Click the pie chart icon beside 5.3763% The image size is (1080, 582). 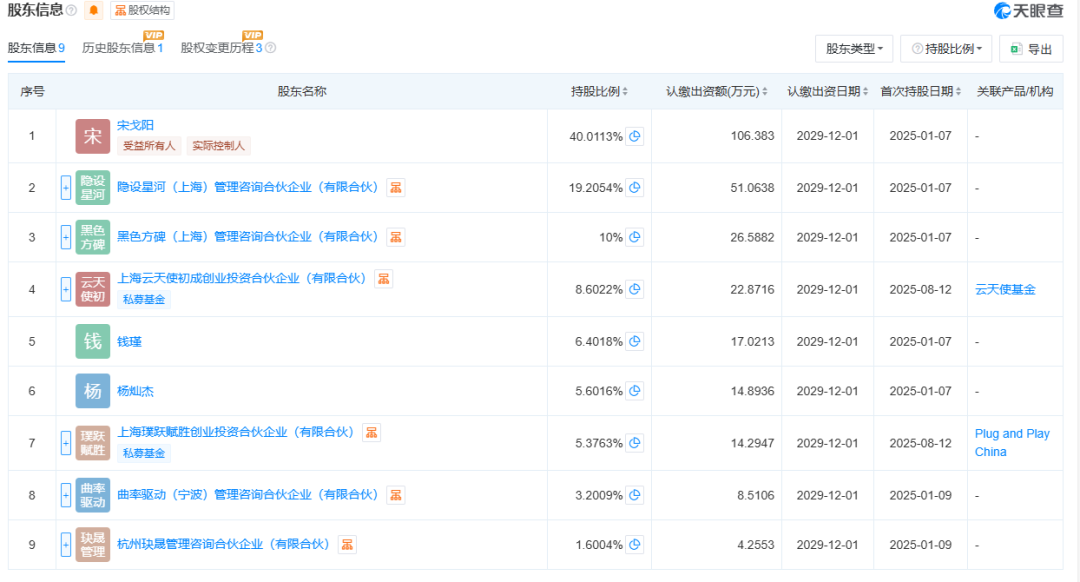[634, 443]
